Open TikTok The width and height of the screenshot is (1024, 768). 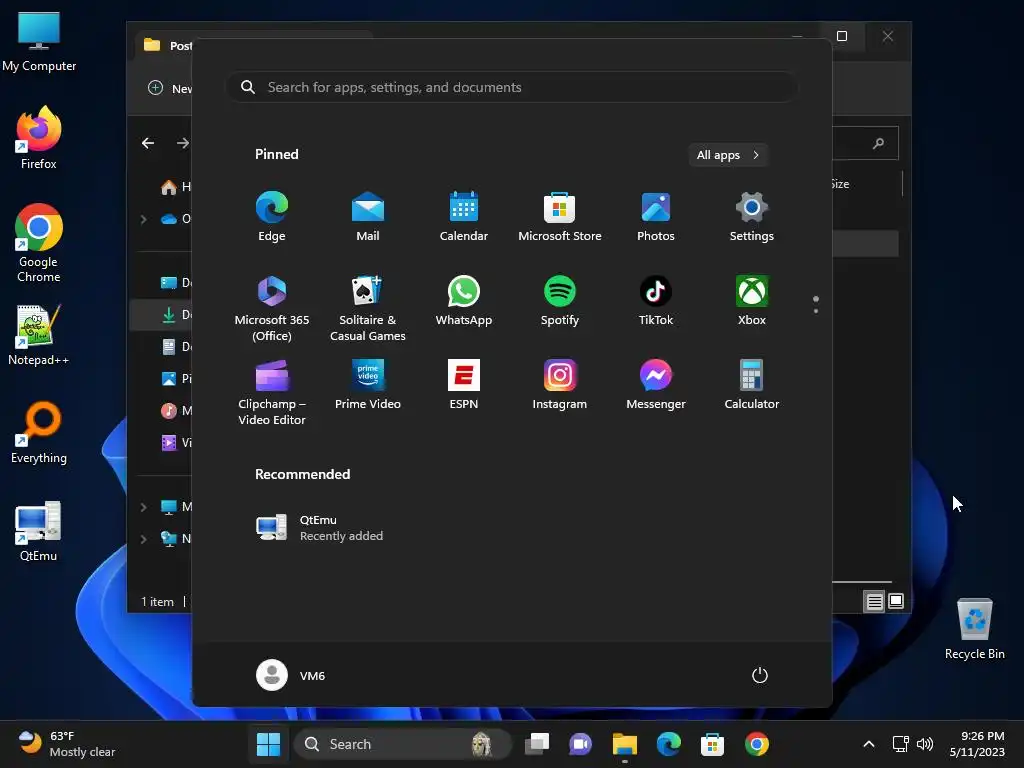coord(656,300)
